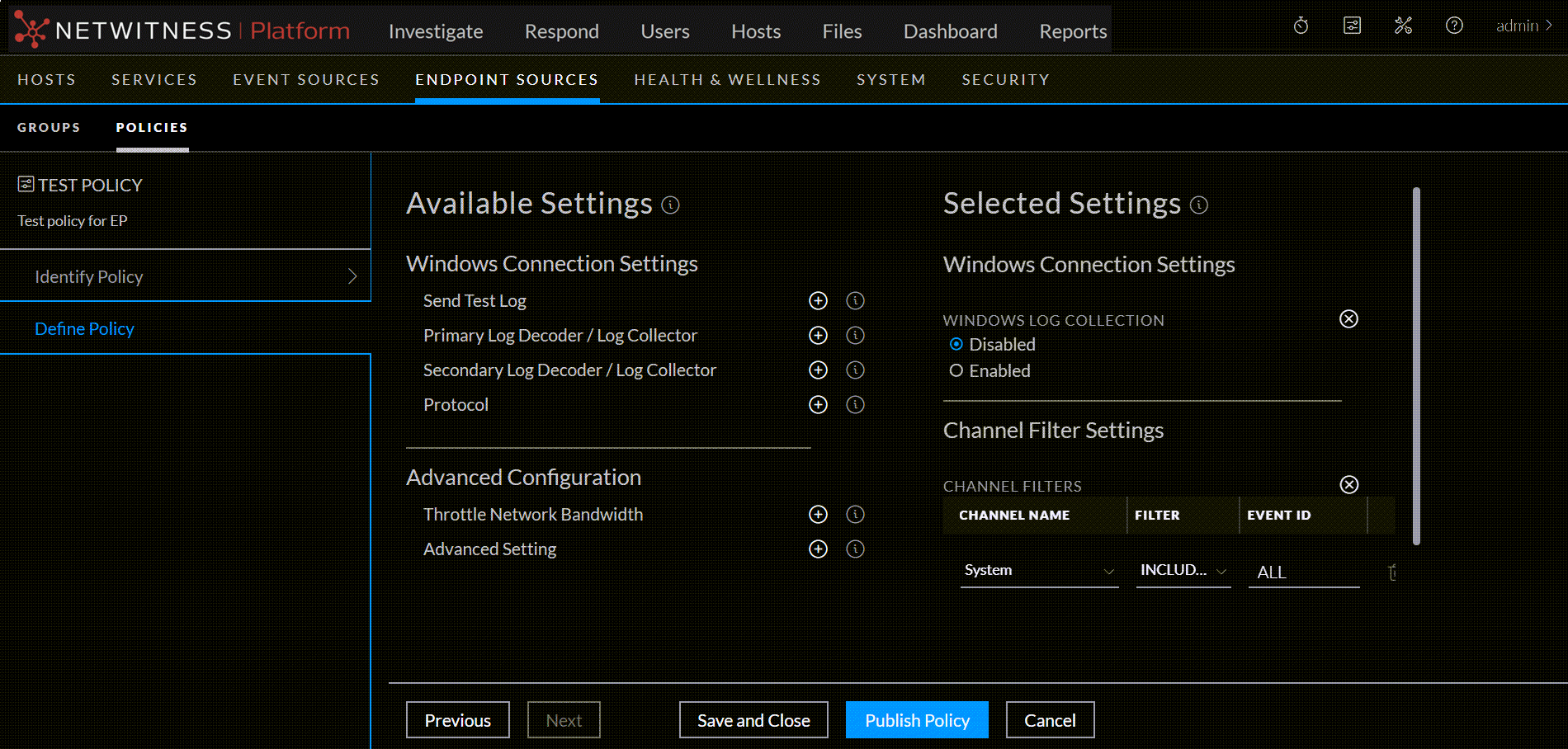Remove Windows Log Collection setting

pyautogui.click(x=1348, y=319)
